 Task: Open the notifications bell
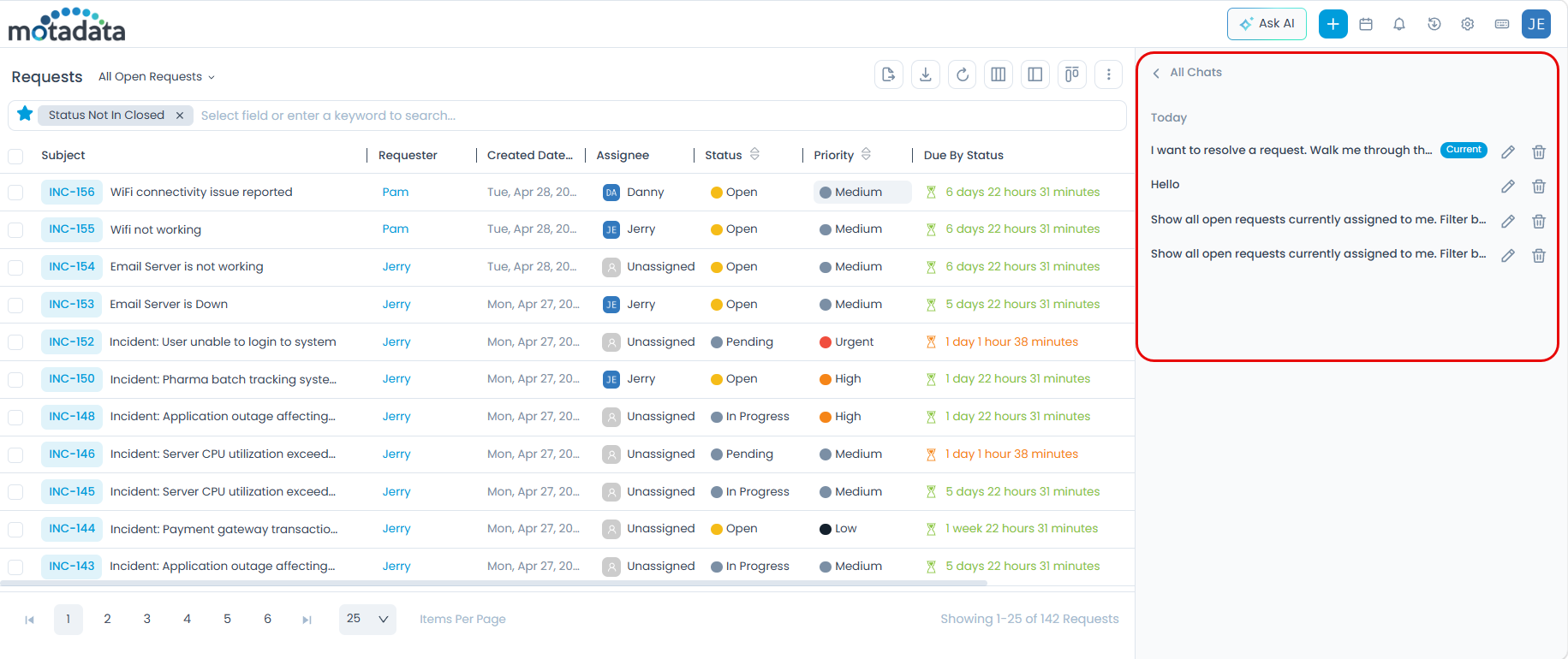[x=1399, y=24]
